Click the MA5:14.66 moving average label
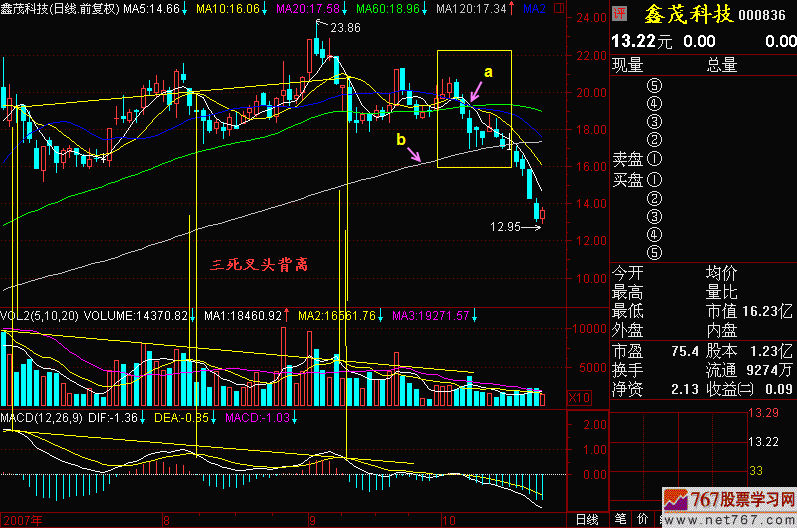 point(152,8)
